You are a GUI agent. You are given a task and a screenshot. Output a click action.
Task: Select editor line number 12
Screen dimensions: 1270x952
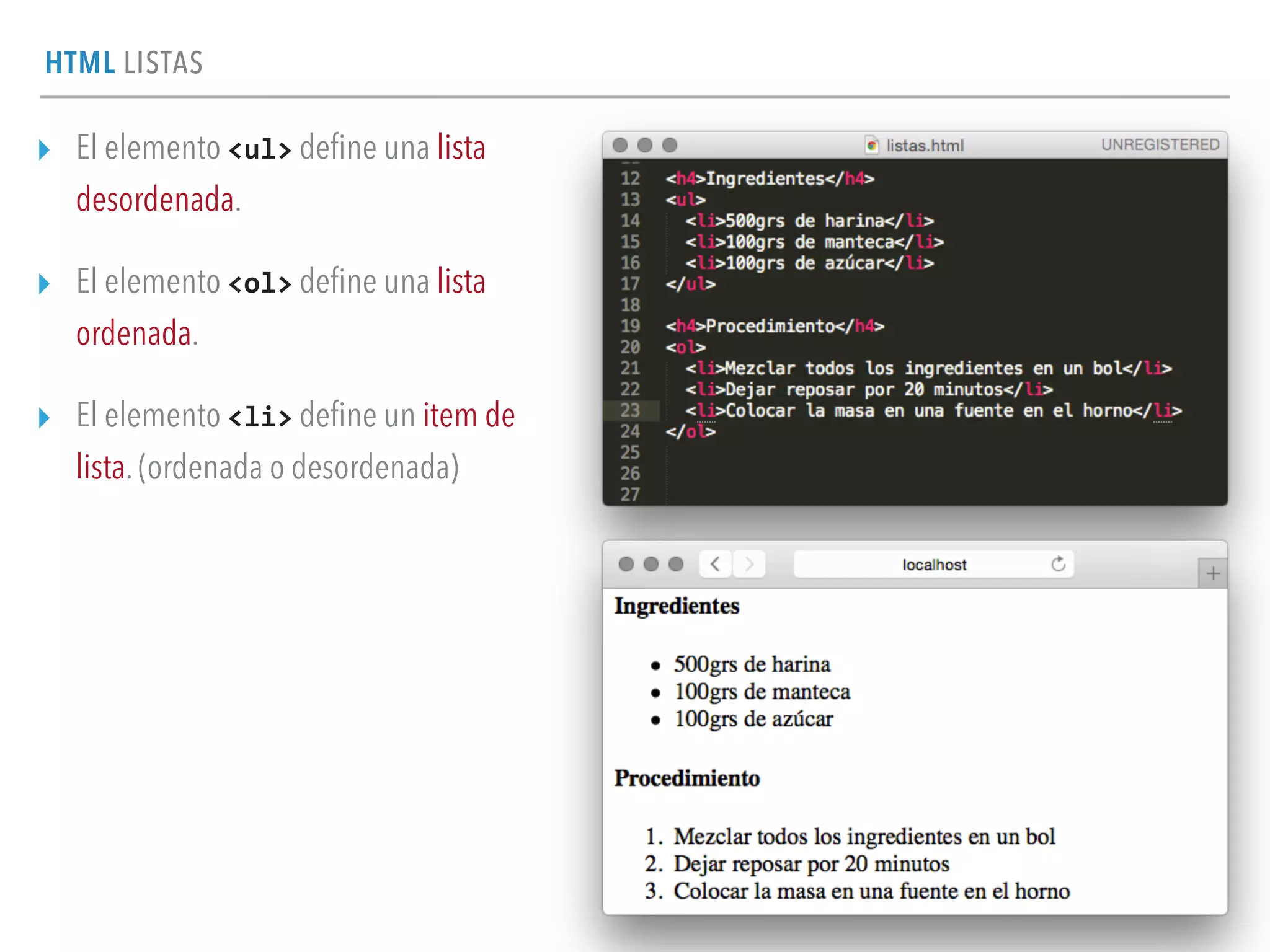pyautogui.click(x=630, y=178)
